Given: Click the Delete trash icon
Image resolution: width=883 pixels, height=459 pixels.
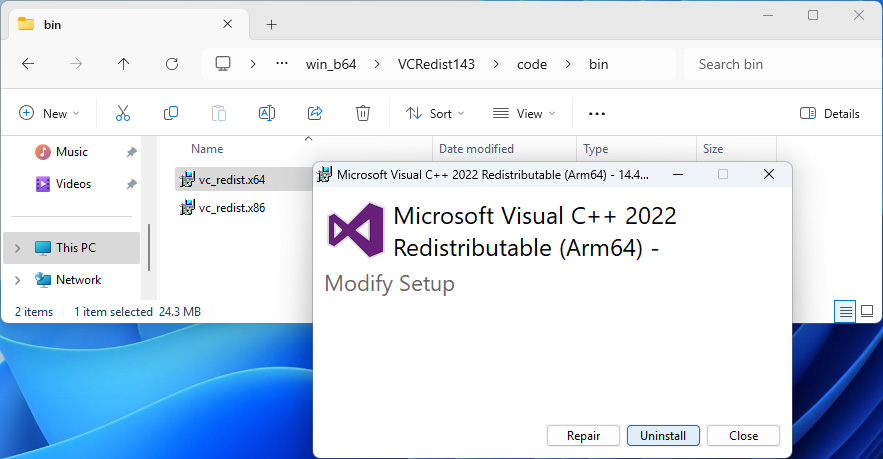Looking at the screenshot, I should [x=363, y=113].
